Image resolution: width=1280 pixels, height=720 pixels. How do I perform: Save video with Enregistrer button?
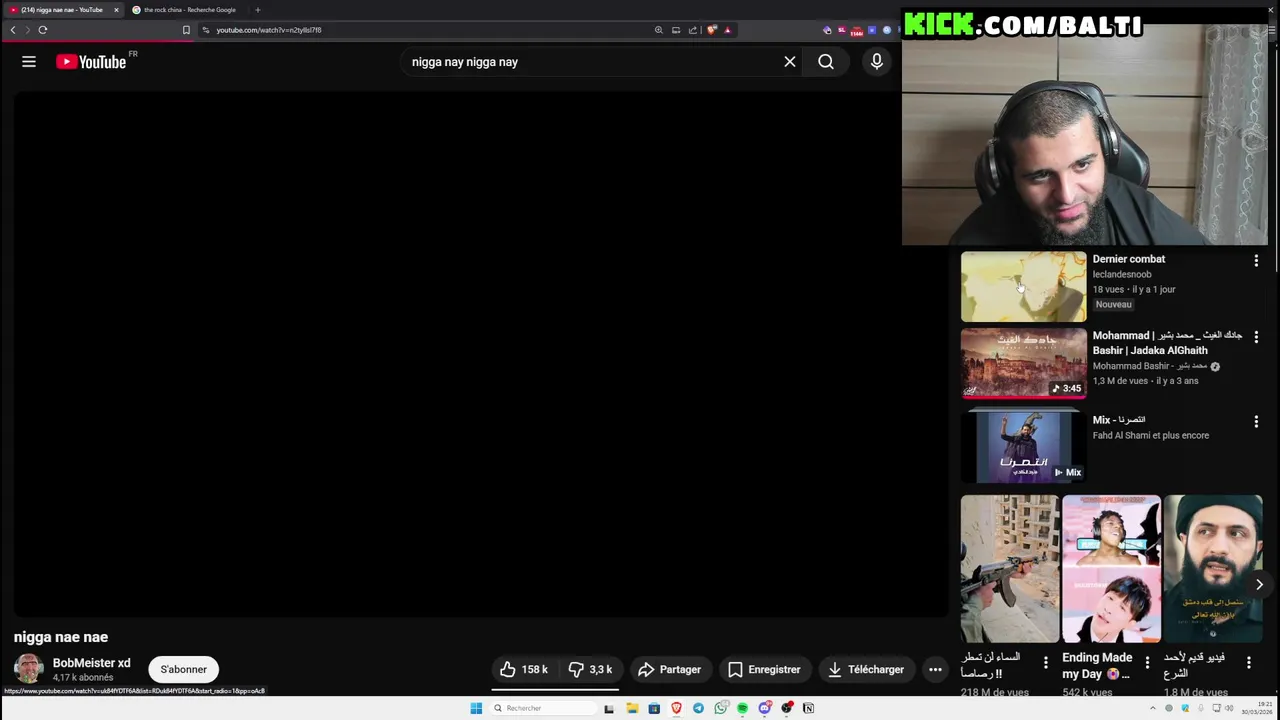(764, 669)
